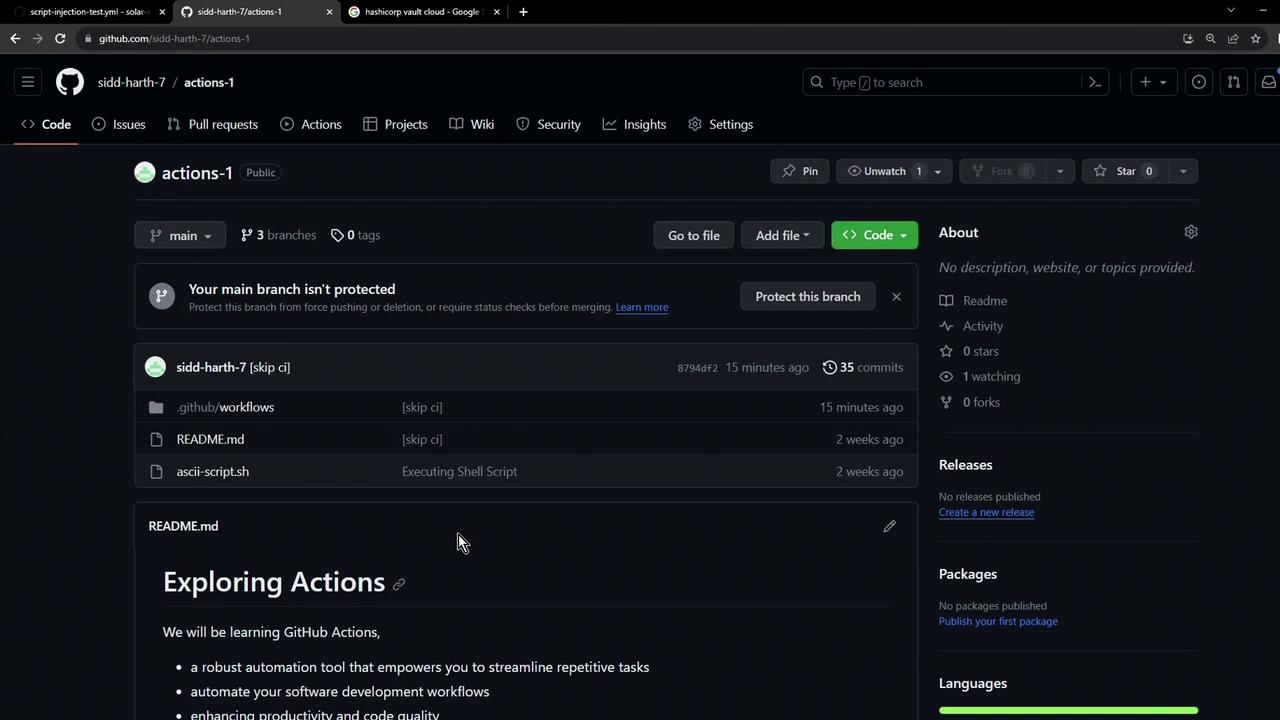The height and width of the screenshot is (720, 1280).
Task: Click the file icon beside README.md
Action: pyautogui.click(x=156, y=439)
